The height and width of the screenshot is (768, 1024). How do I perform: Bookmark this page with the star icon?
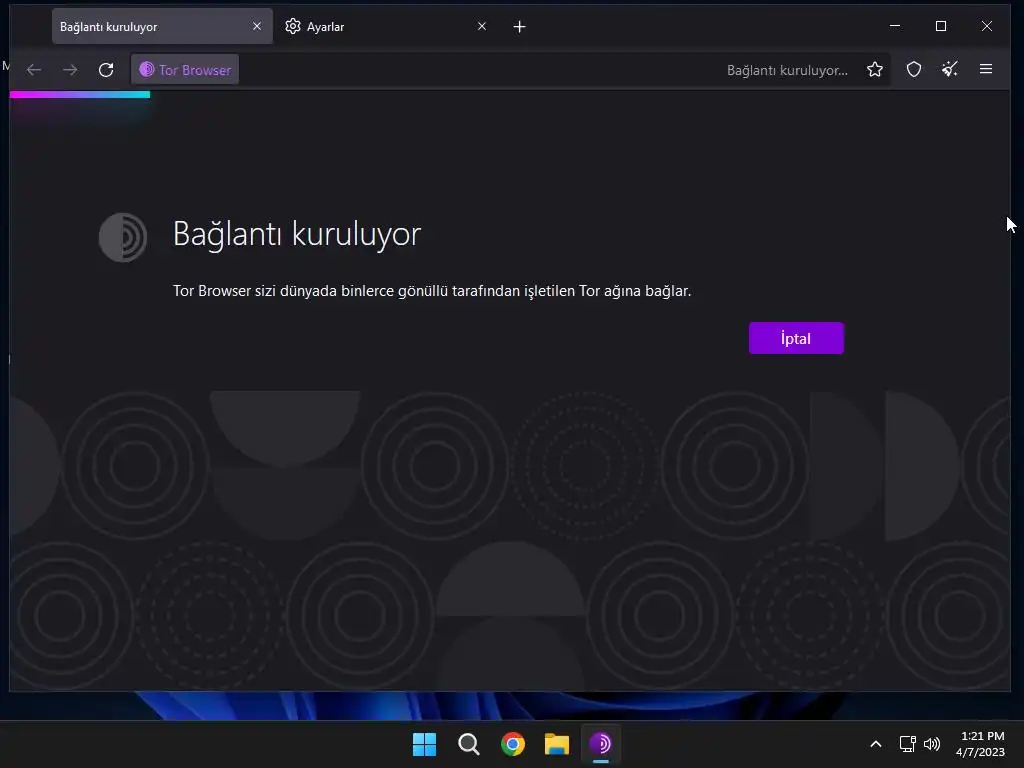pos(875,70)
